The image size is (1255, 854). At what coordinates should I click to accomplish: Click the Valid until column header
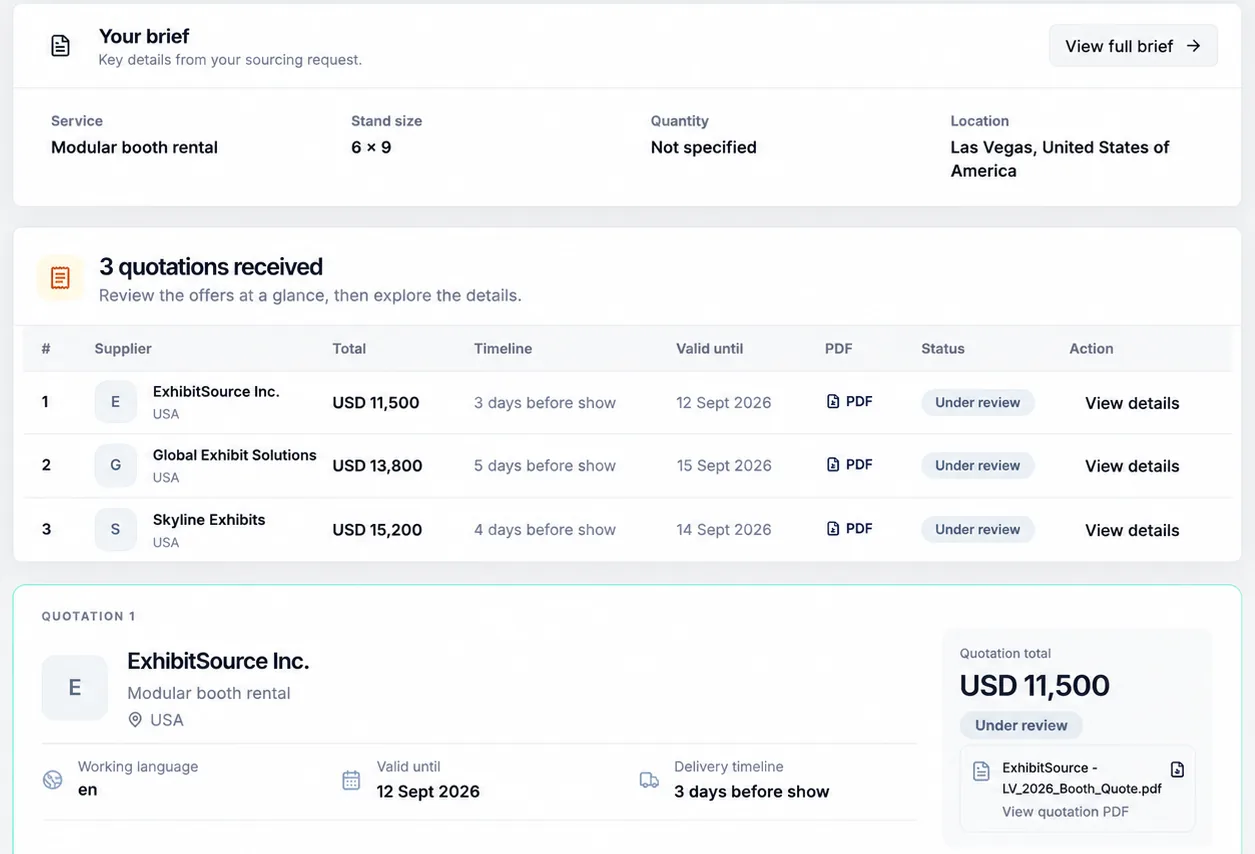[709, 349]
